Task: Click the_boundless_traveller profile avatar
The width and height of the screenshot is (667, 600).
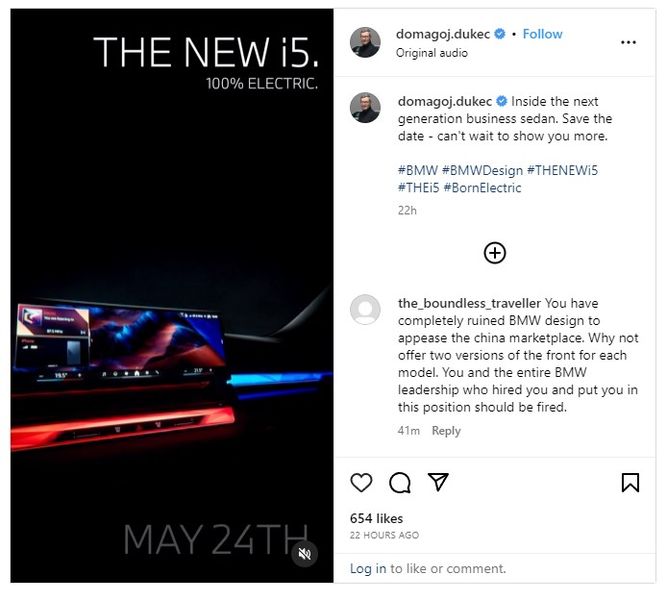Action: point(365,309)
